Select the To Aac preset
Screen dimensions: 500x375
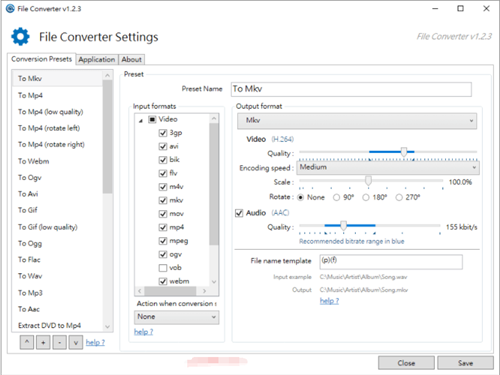tap(57, 309)
